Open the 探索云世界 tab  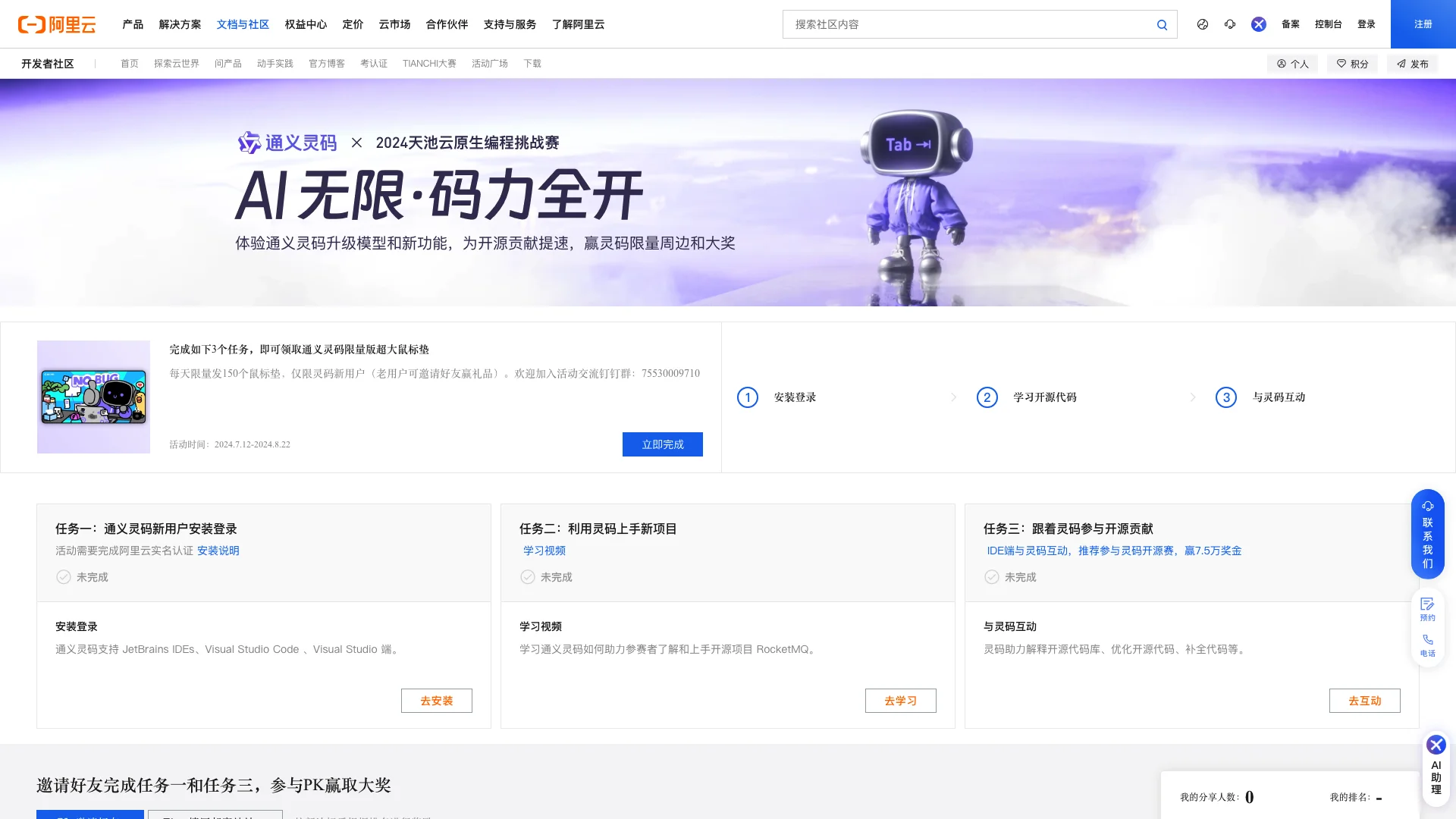tap(177, 64)
